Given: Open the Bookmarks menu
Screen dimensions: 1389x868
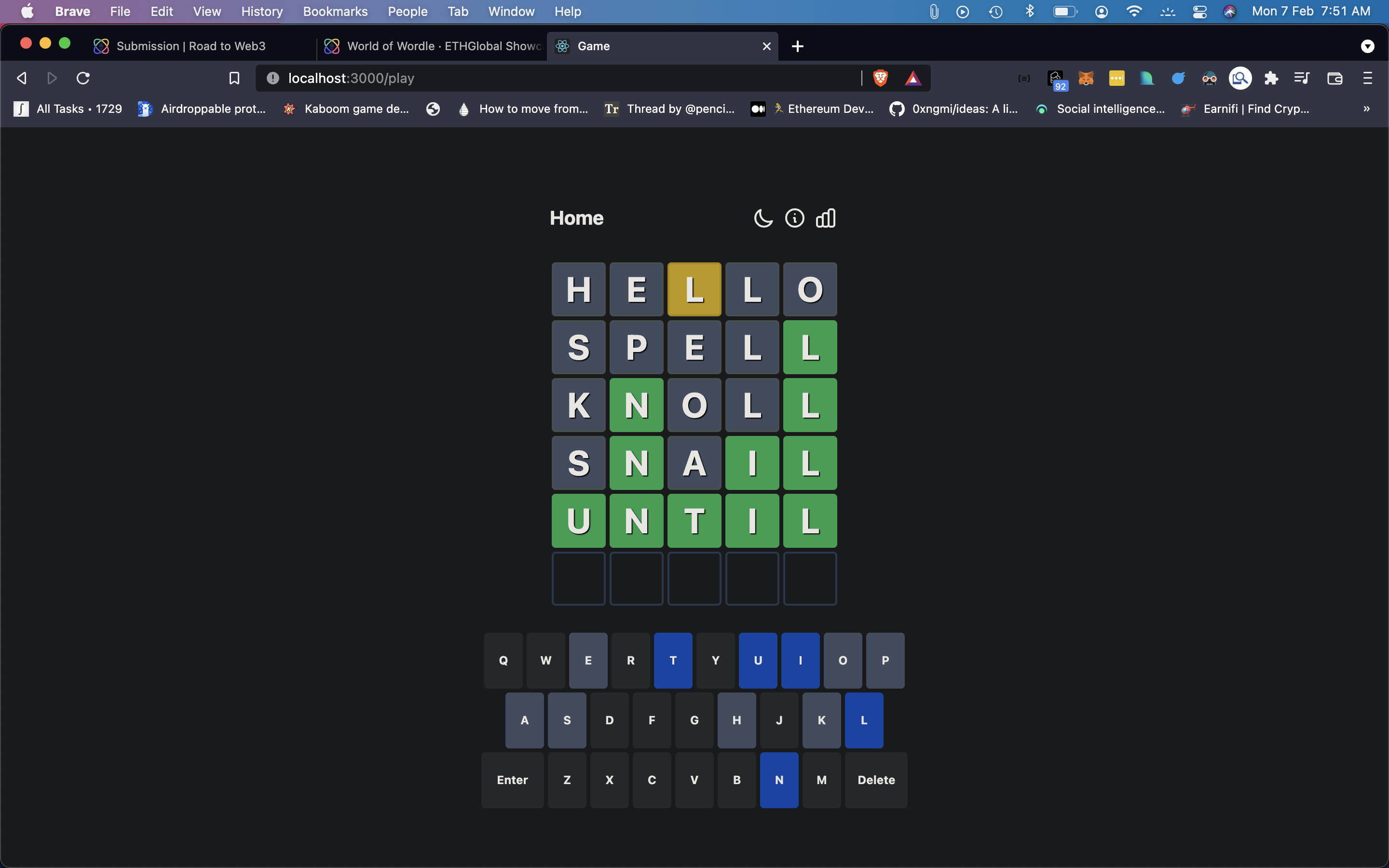Looking at the screenshot, I should tap(335, 12).
